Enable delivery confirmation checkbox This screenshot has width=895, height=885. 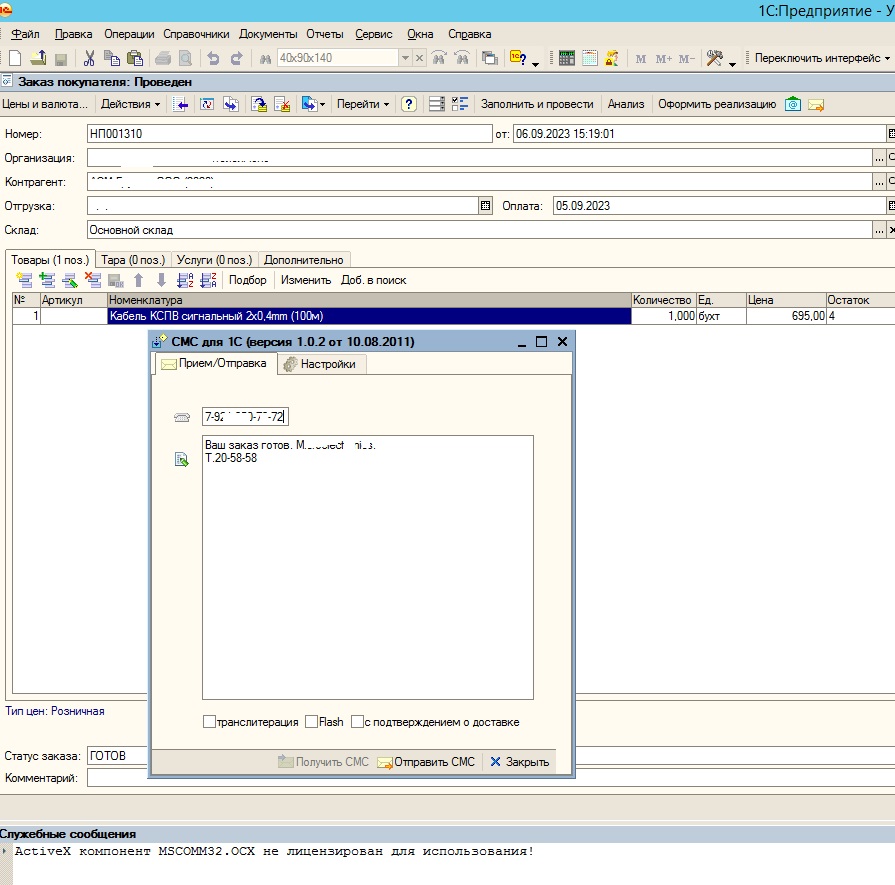click(x=357, y=722)
